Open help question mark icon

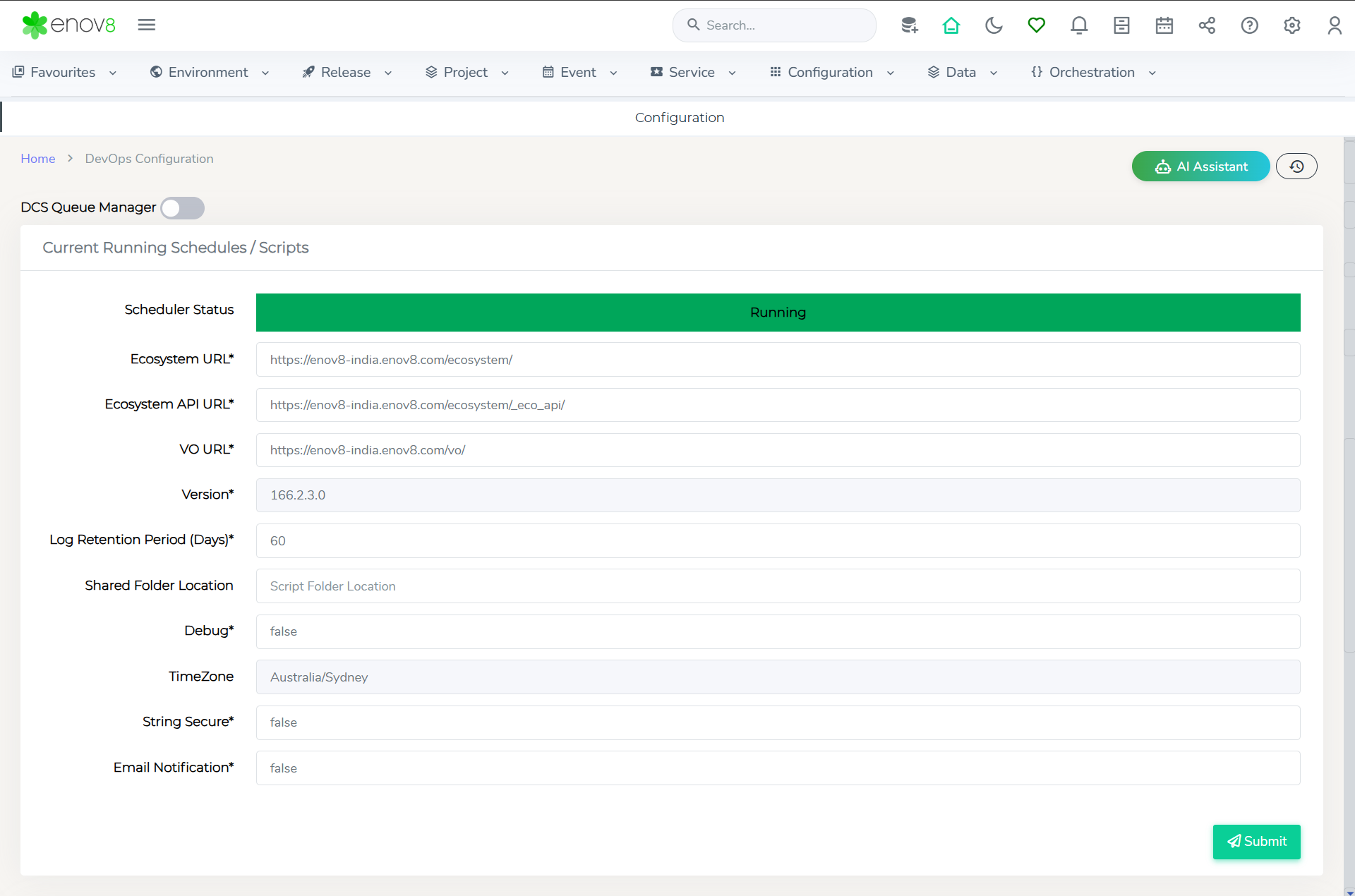(1249, 25)
